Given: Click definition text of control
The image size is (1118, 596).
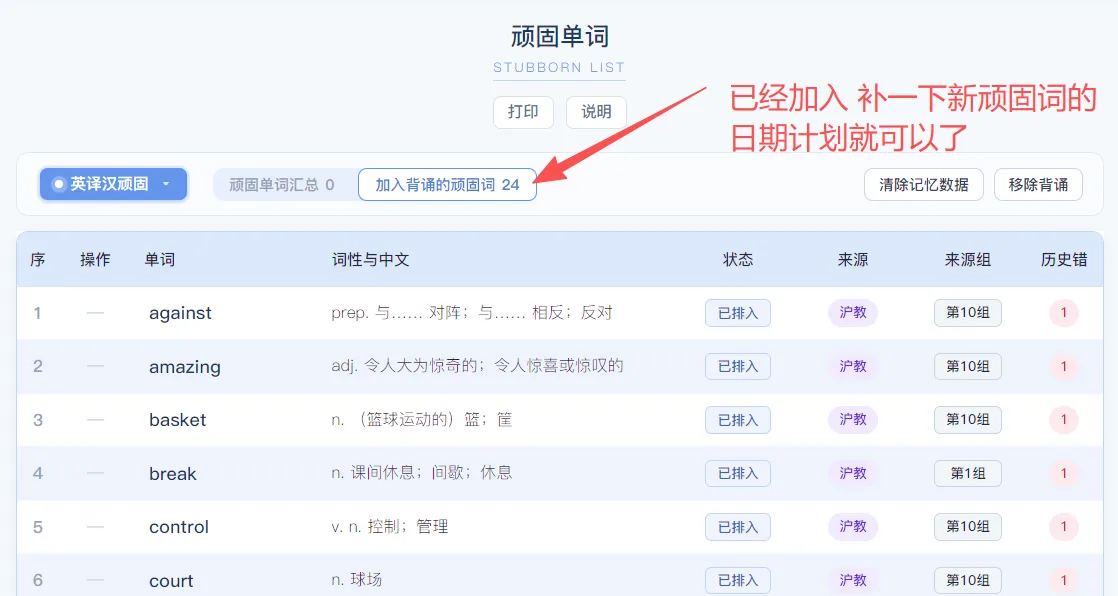Looking at the screenshot, I should [389, 526].
